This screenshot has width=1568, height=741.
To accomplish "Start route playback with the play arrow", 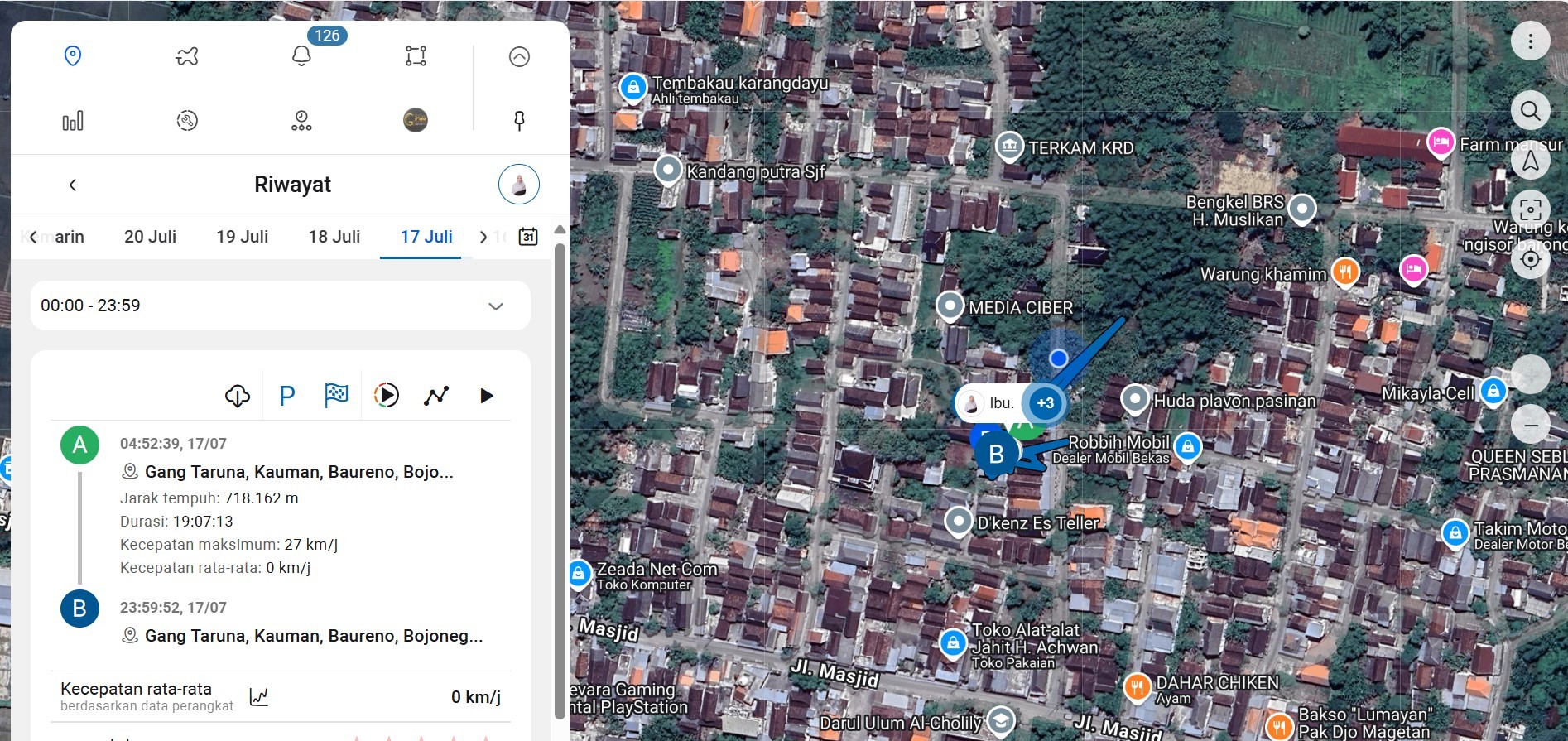I will (x=487, y=396).
